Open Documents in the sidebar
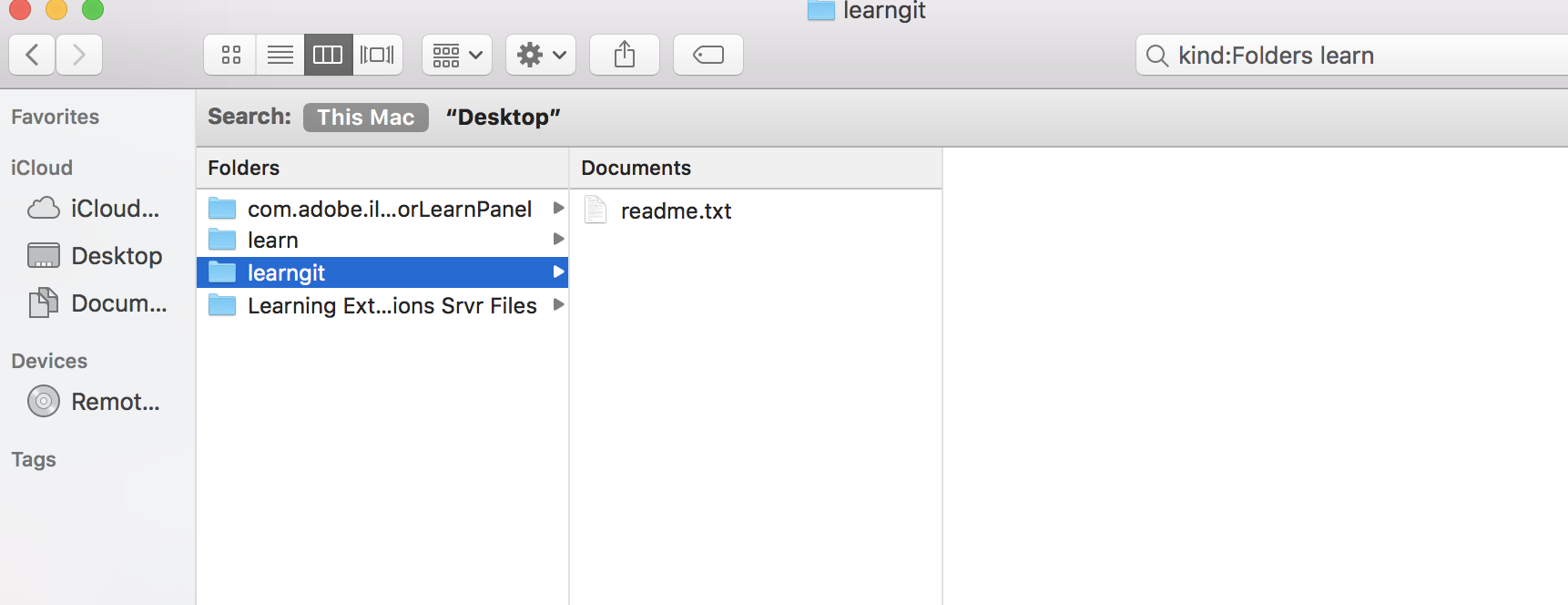Screen dimensions: 1568x605 click(118, 303)
